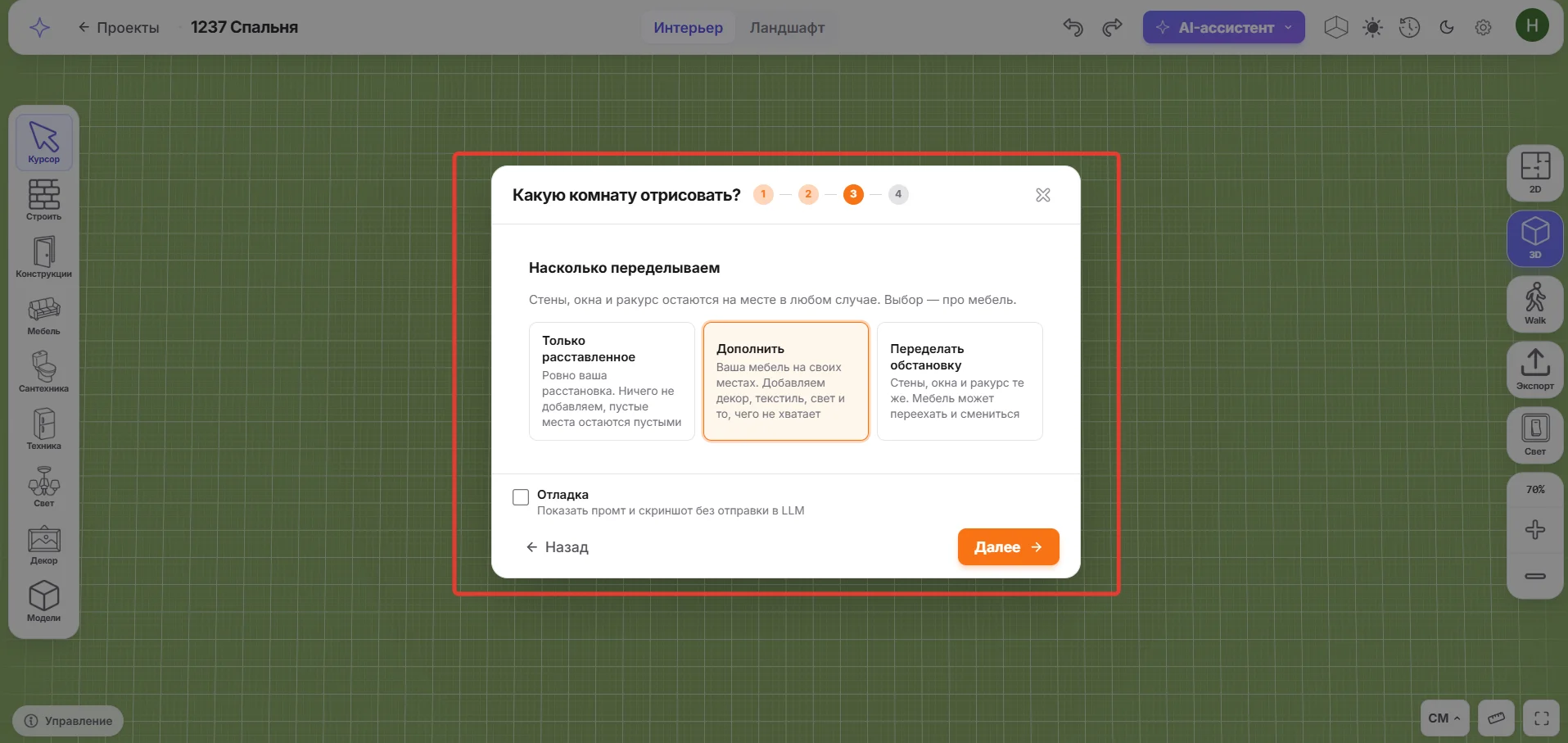This screenshot has width=1568, height=743.
Task: Click the Далее button
Action: click(1008, 546)
